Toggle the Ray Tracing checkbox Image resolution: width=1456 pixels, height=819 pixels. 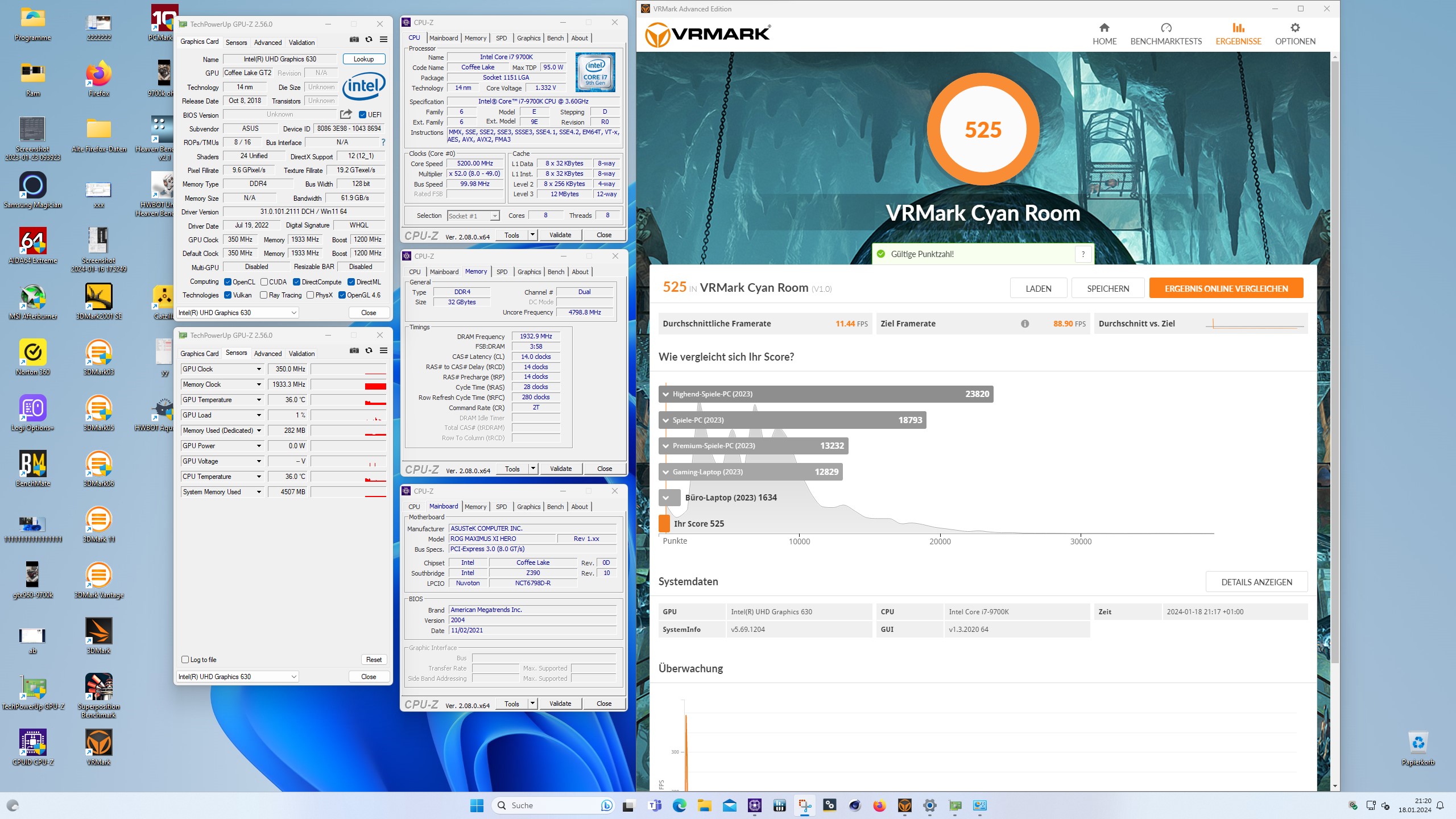pos(263,295)
